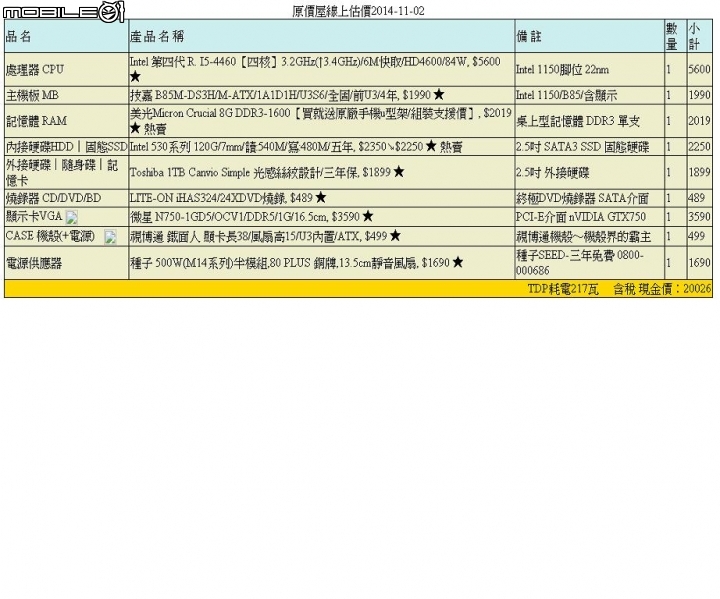Click broken image icon next to CASE 機殼
Screen dimensions: 720x599
(x=110, y=237)
